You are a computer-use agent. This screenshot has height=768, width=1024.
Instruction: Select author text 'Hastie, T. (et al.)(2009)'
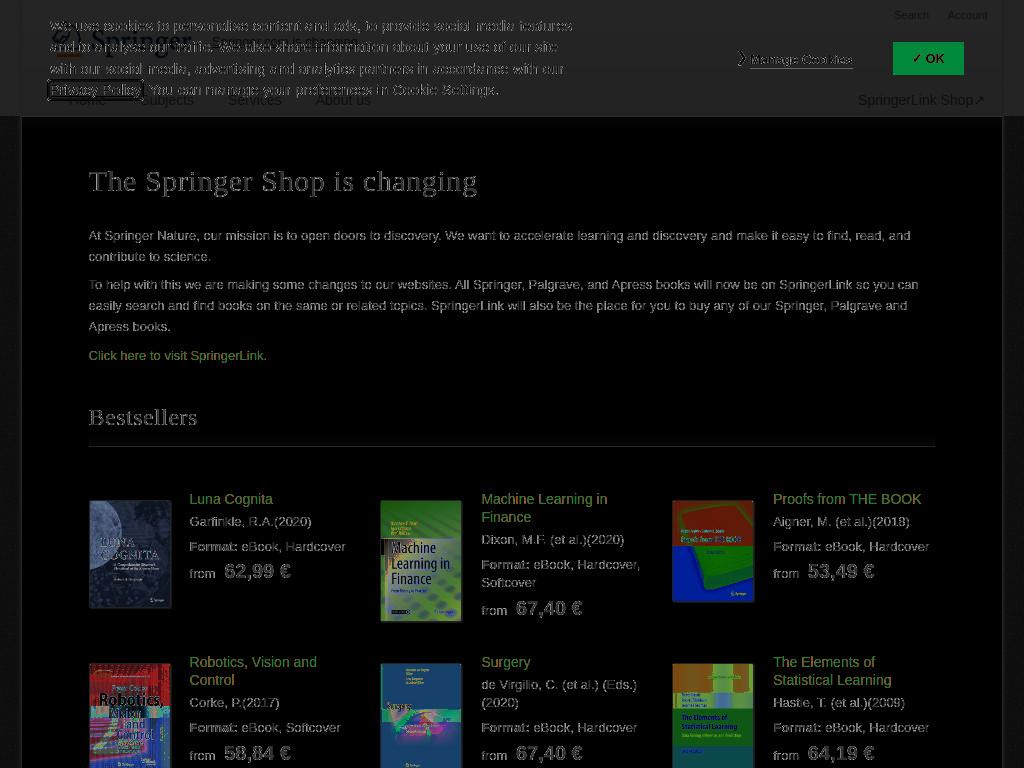839,703
